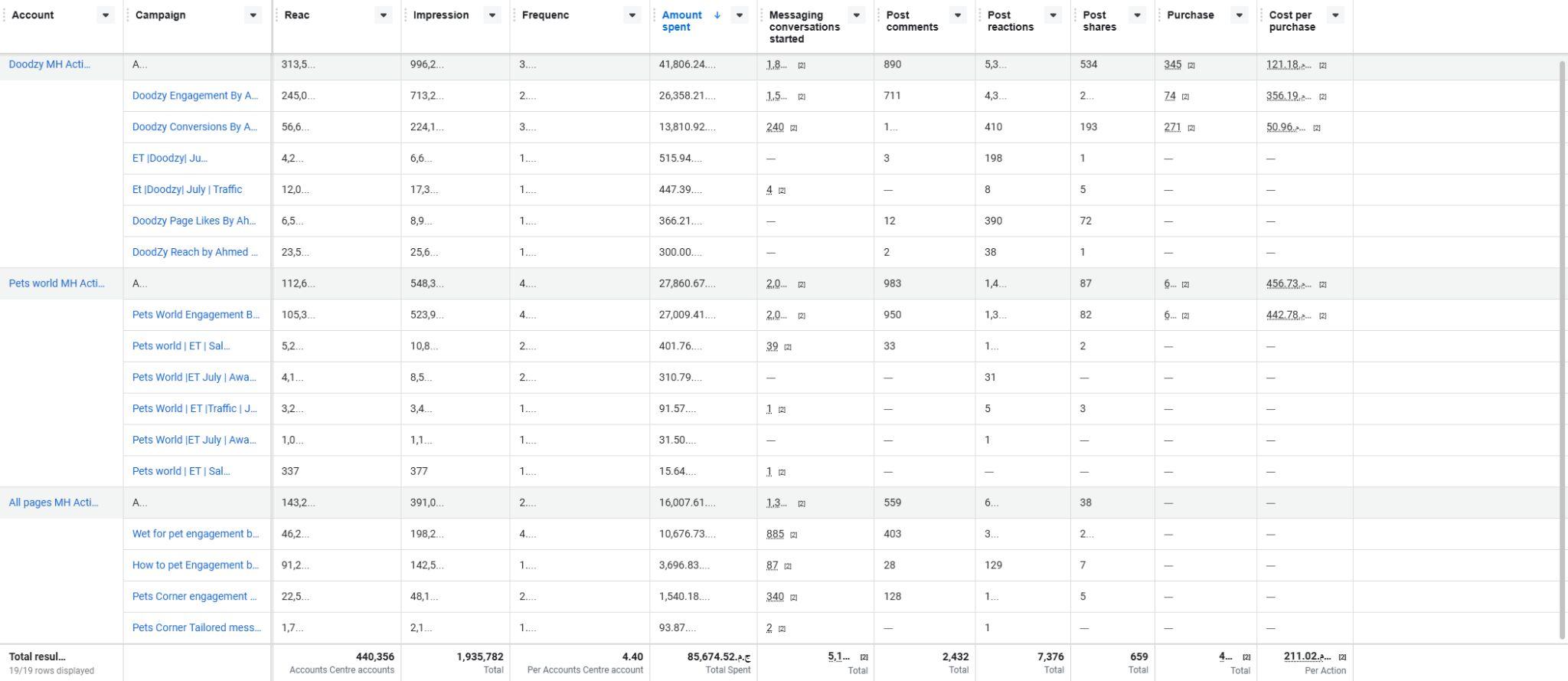Image resolution: width=1568 pixels, height=681 pixels.
Task: Click footnote icon beside 885 conversations
Action: (x=793, y=535)
